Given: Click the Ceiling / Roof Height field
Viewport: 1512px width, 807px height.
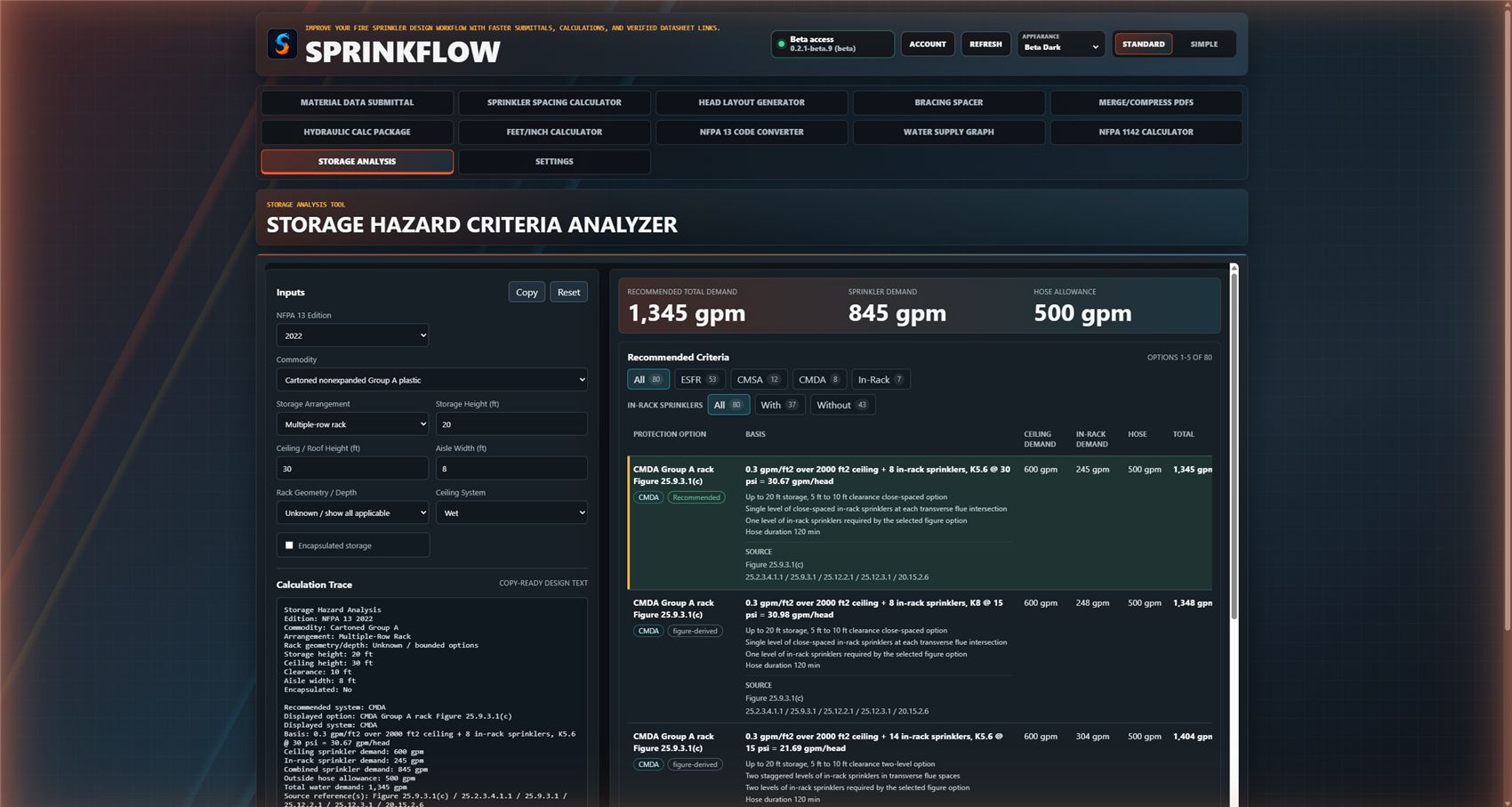Looking at the screenshot, I should click(352, 468).
